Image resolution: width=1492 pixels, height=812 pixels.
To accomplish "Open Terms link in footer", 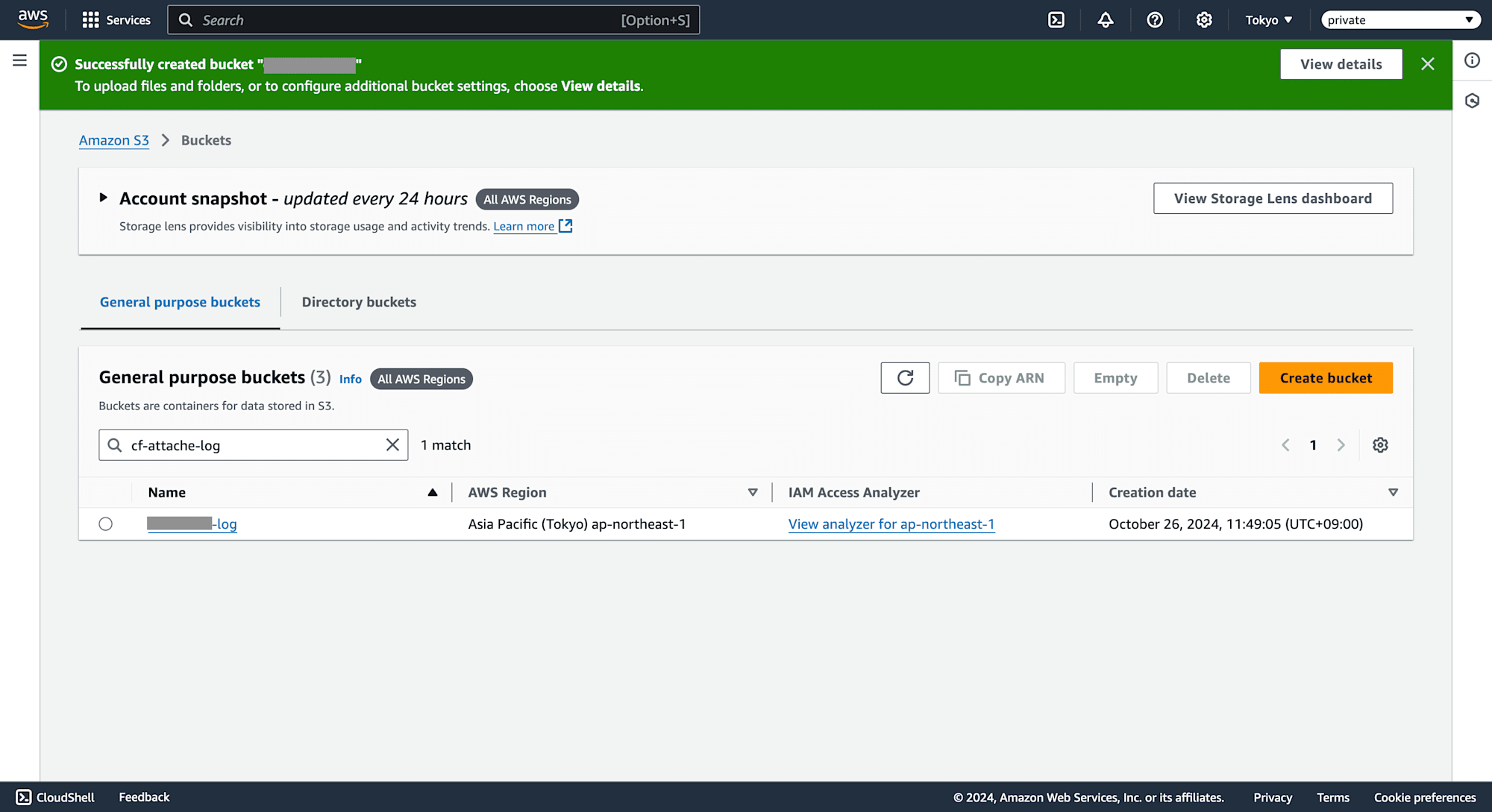I will pos(1333,797).
